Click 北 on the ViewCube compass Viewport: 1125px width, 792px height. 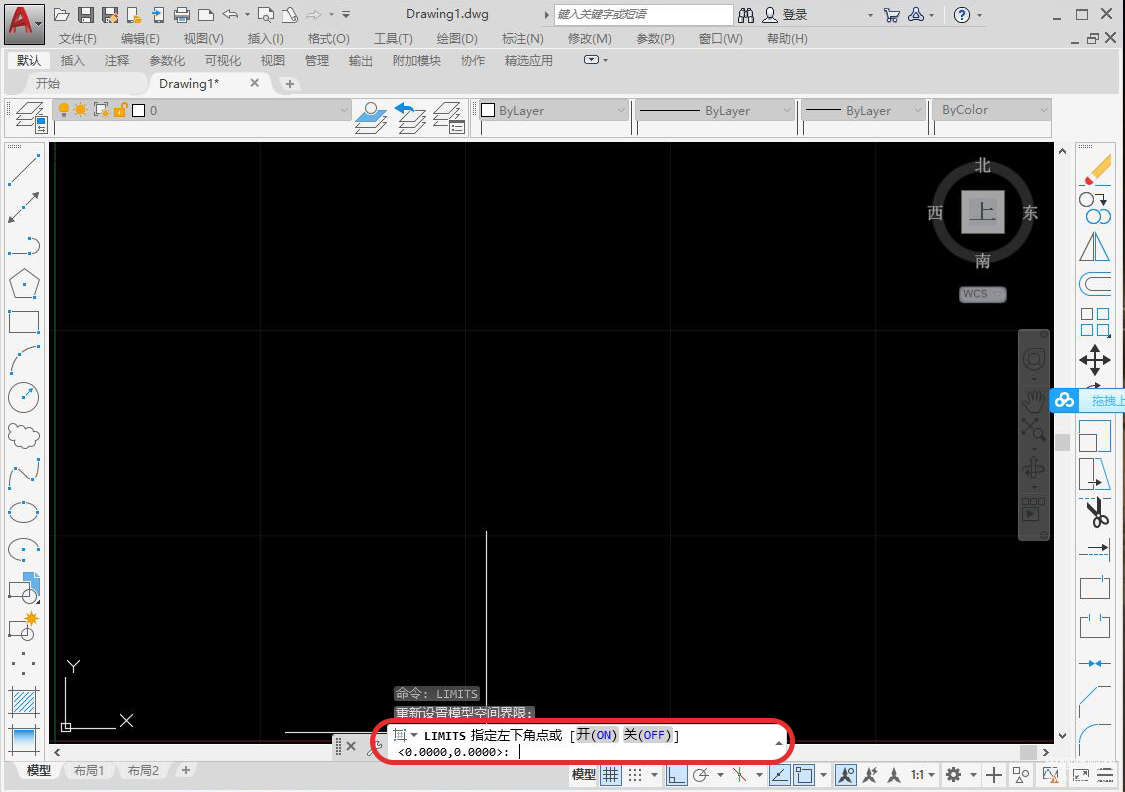click(983, 166)
